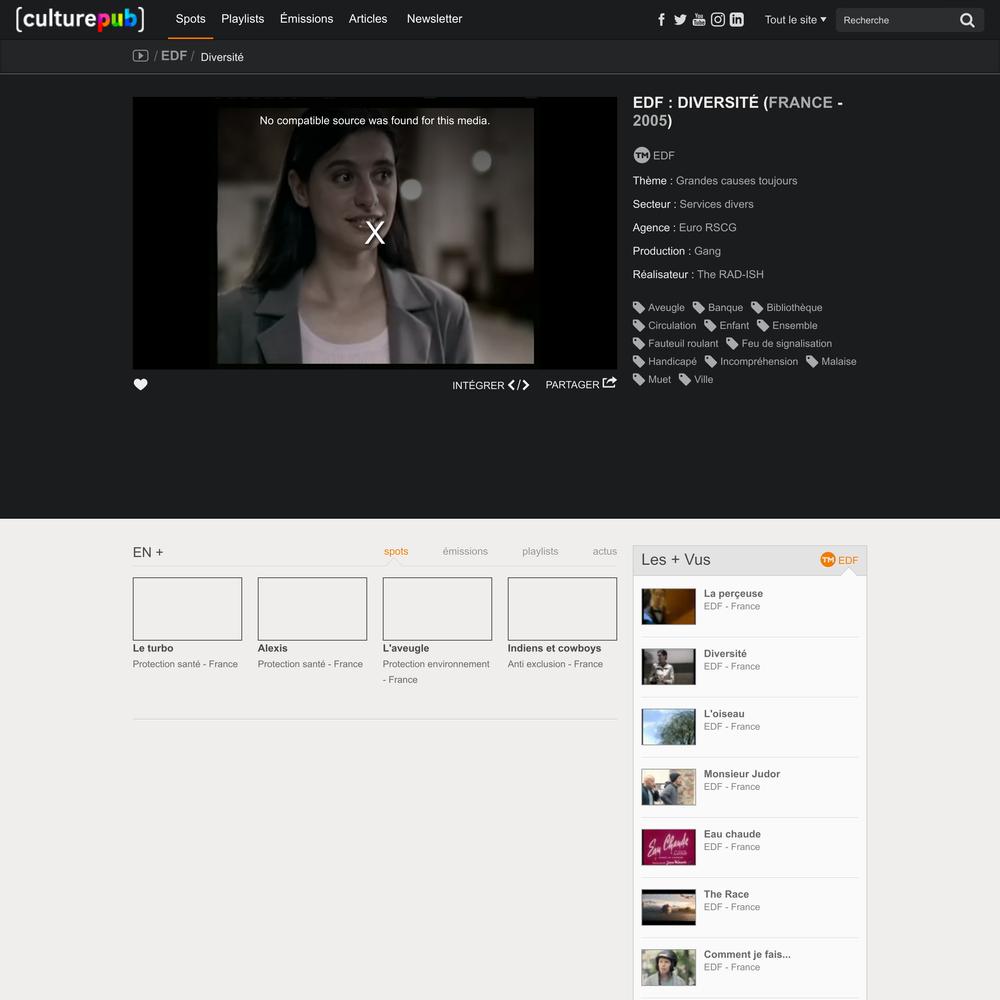Open the Tout le site dropdown
1000x1000 pixels.
[x=795, y=20]
